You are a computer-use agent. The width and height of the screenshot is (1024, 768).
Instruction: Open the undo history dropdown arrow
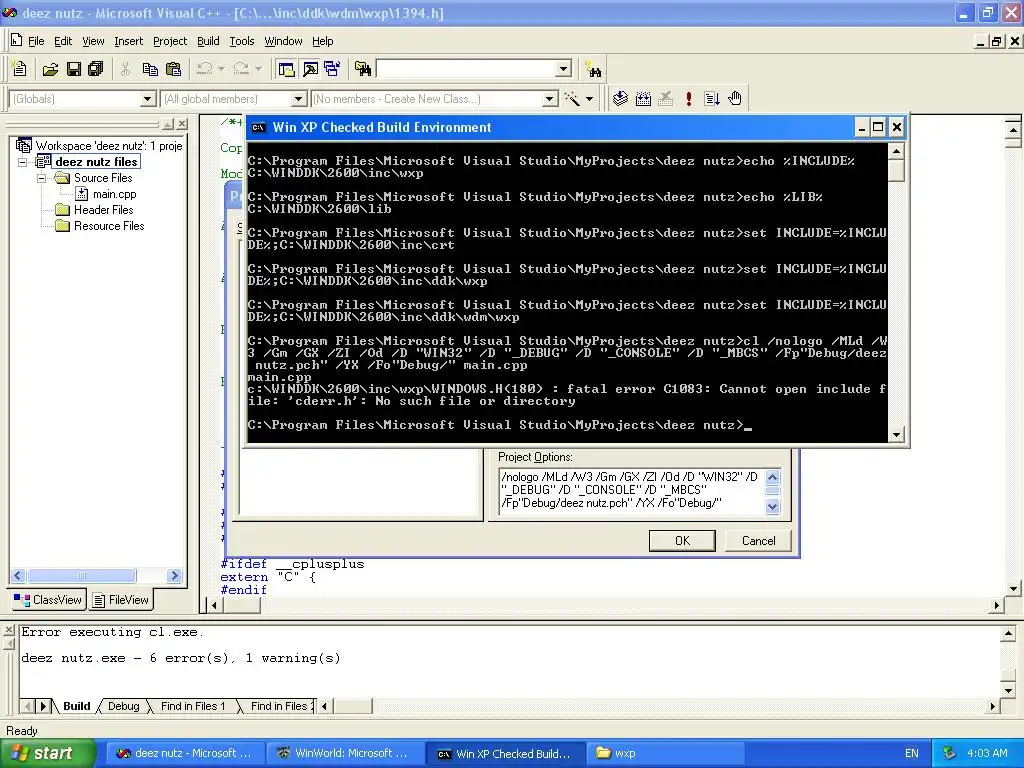[x=221, y=69]
